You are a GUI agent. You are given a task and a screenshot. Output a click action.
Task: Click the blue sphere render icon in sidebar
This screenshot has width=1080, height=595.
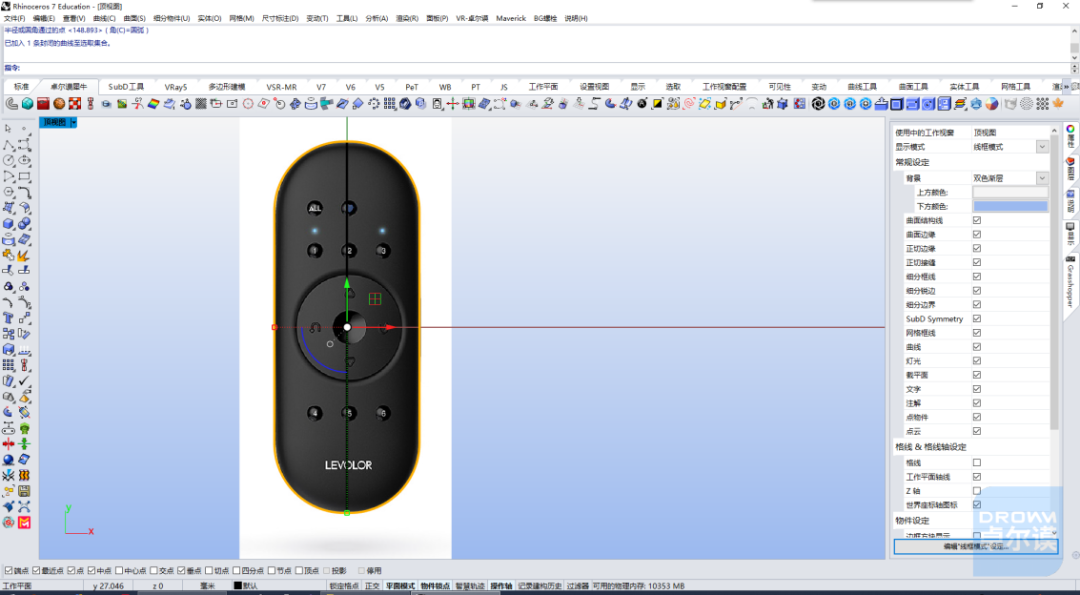[8, 459]
